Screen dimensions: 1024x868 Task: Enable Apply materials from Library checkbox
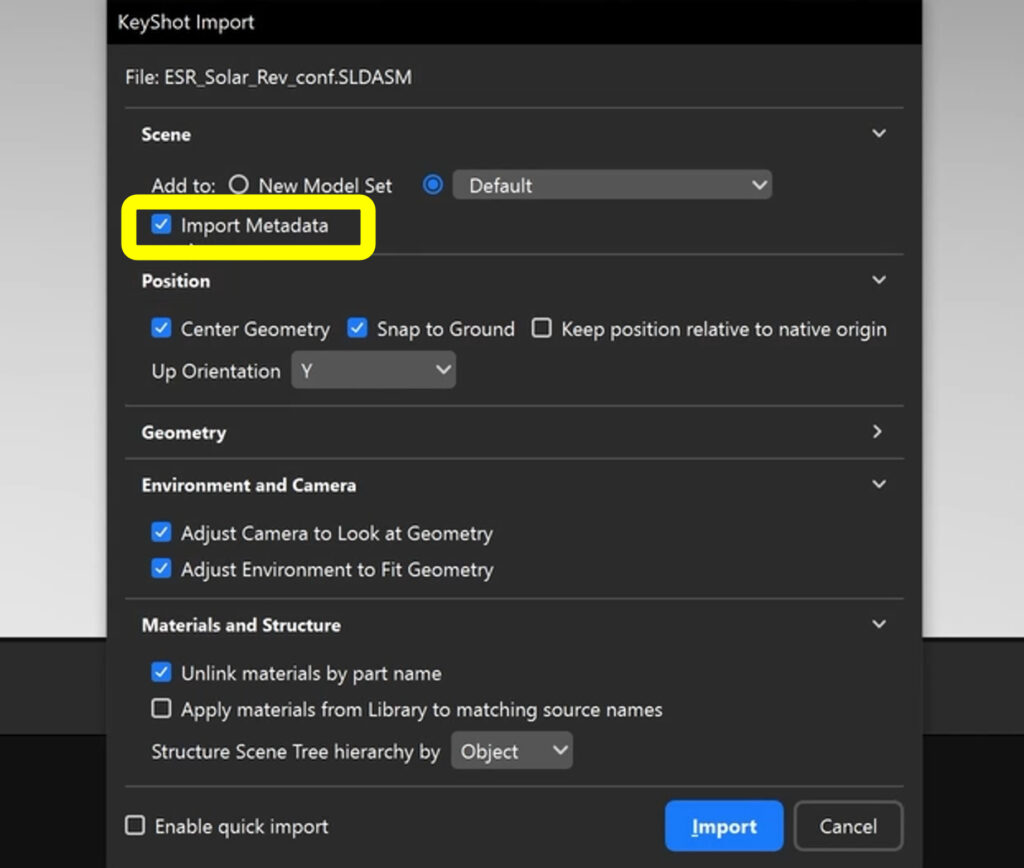161,709
